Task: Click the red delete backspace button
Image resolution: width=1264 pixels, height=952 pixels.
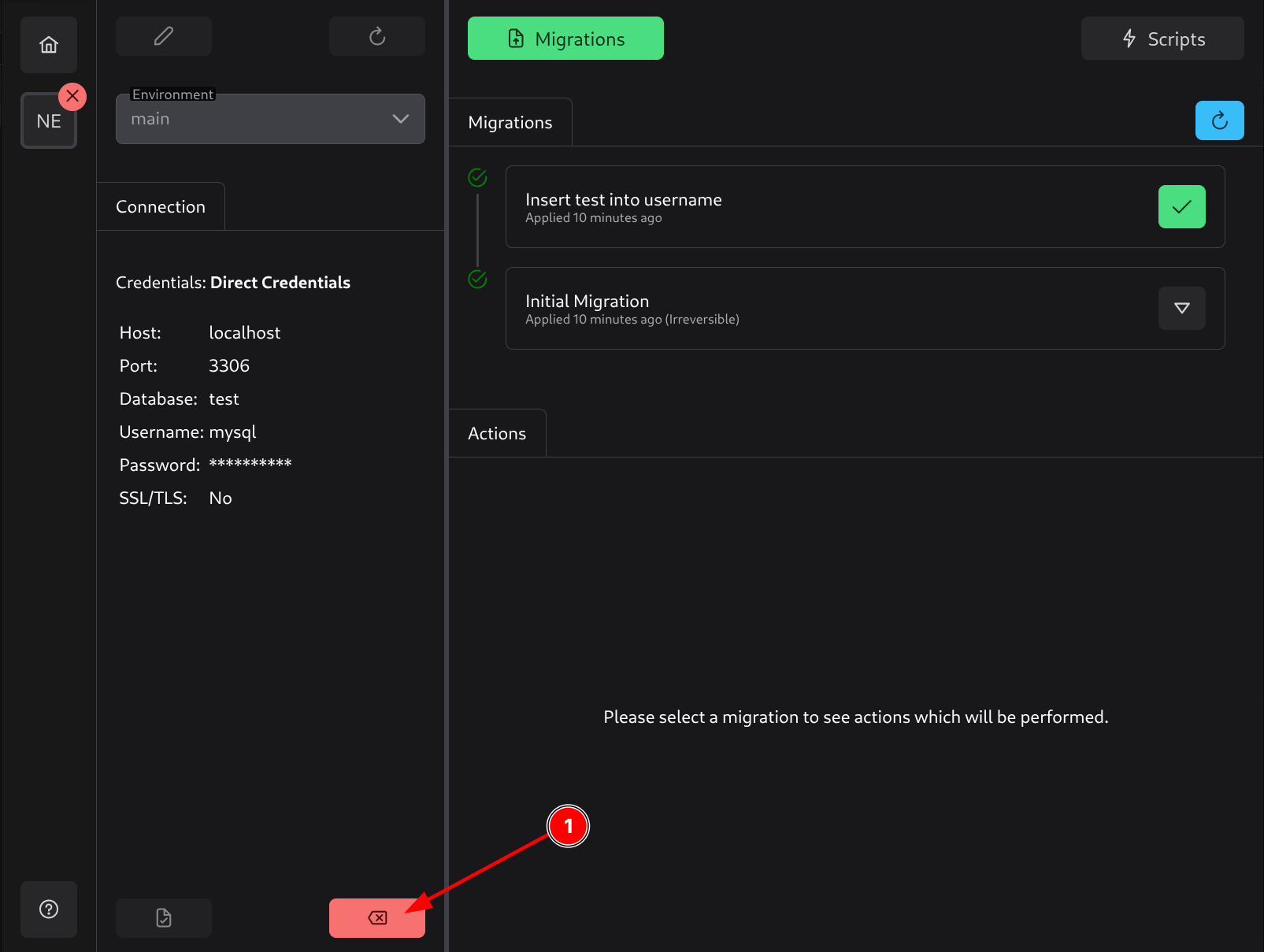Action: (x=376, y=918)
